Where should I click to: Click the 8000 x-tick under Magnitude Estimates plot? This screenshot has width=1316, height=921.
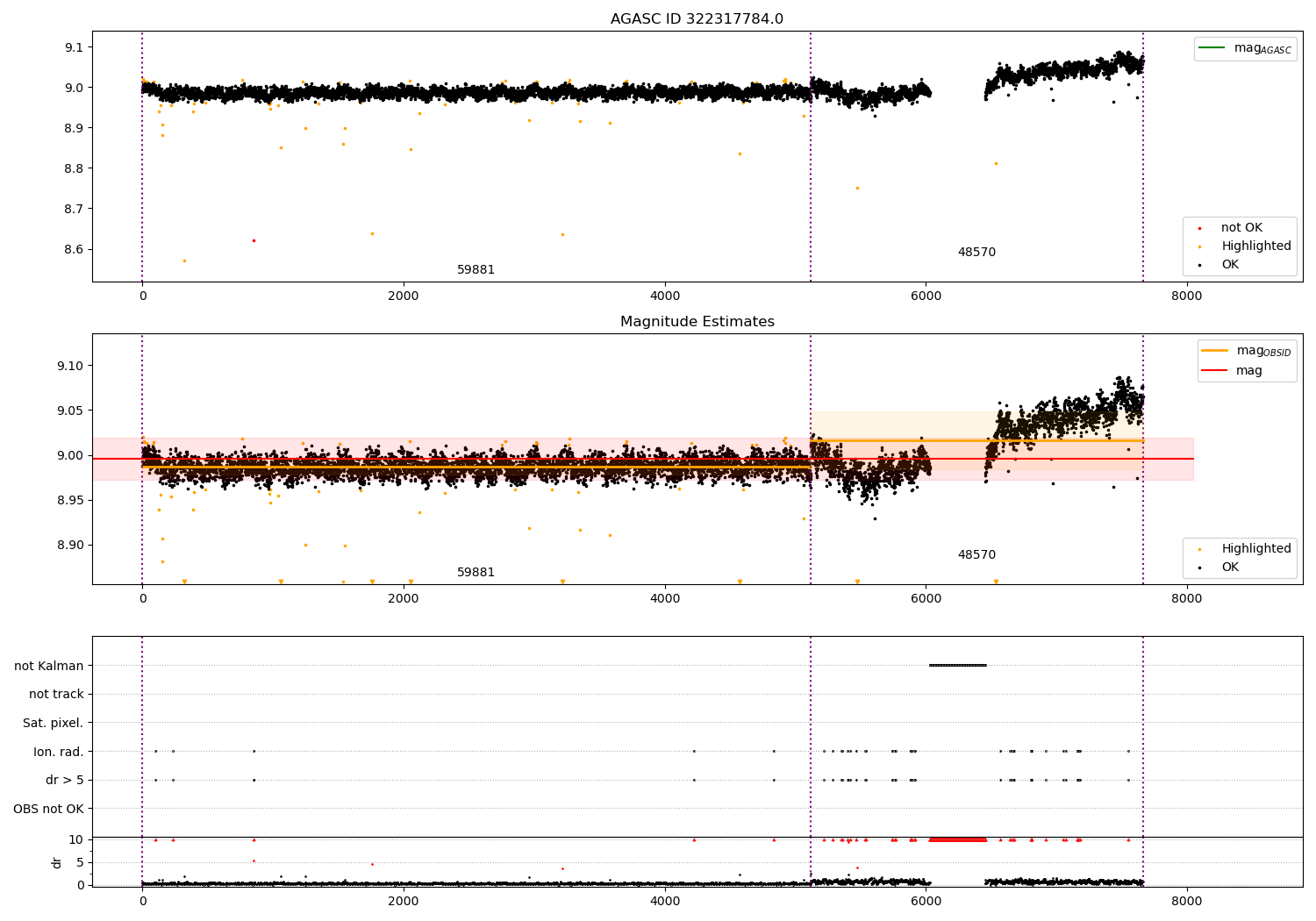pos(1187,599)
